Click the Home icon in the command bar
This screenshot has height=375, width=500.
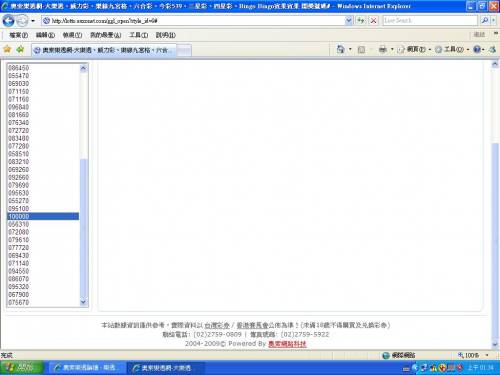coord(340,49)
